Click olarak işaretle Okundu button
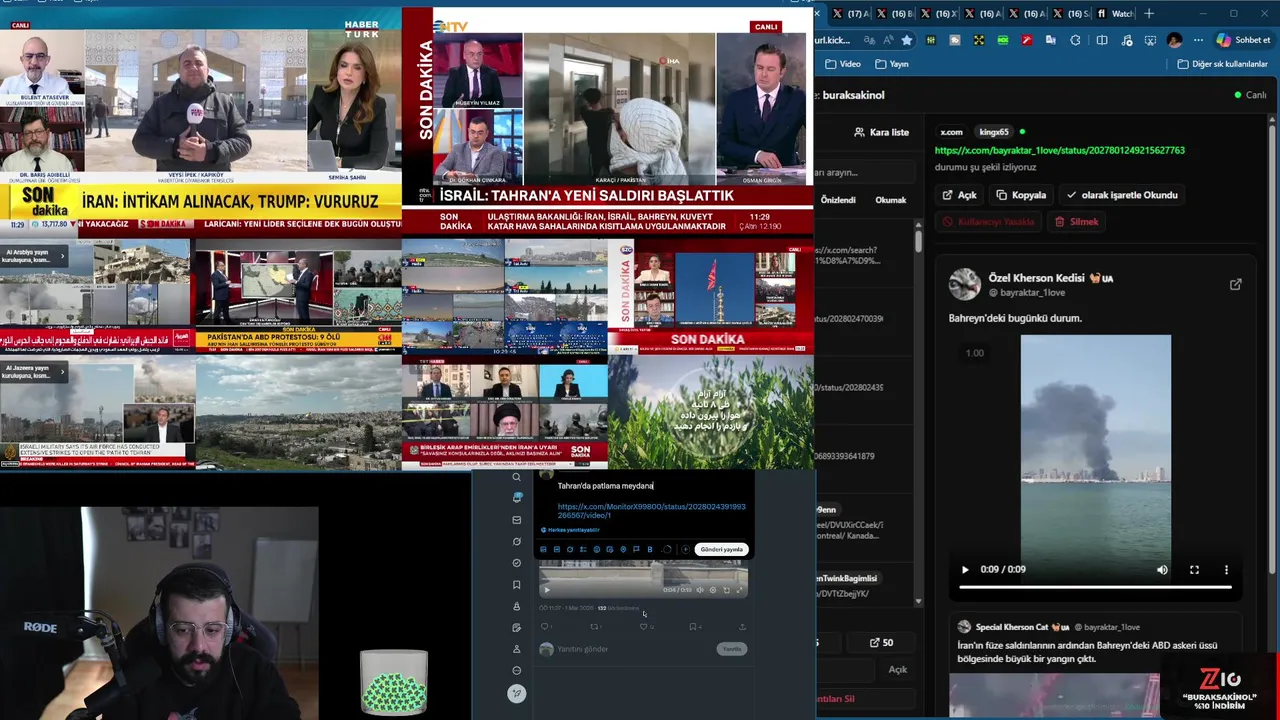 point(1122,195)
